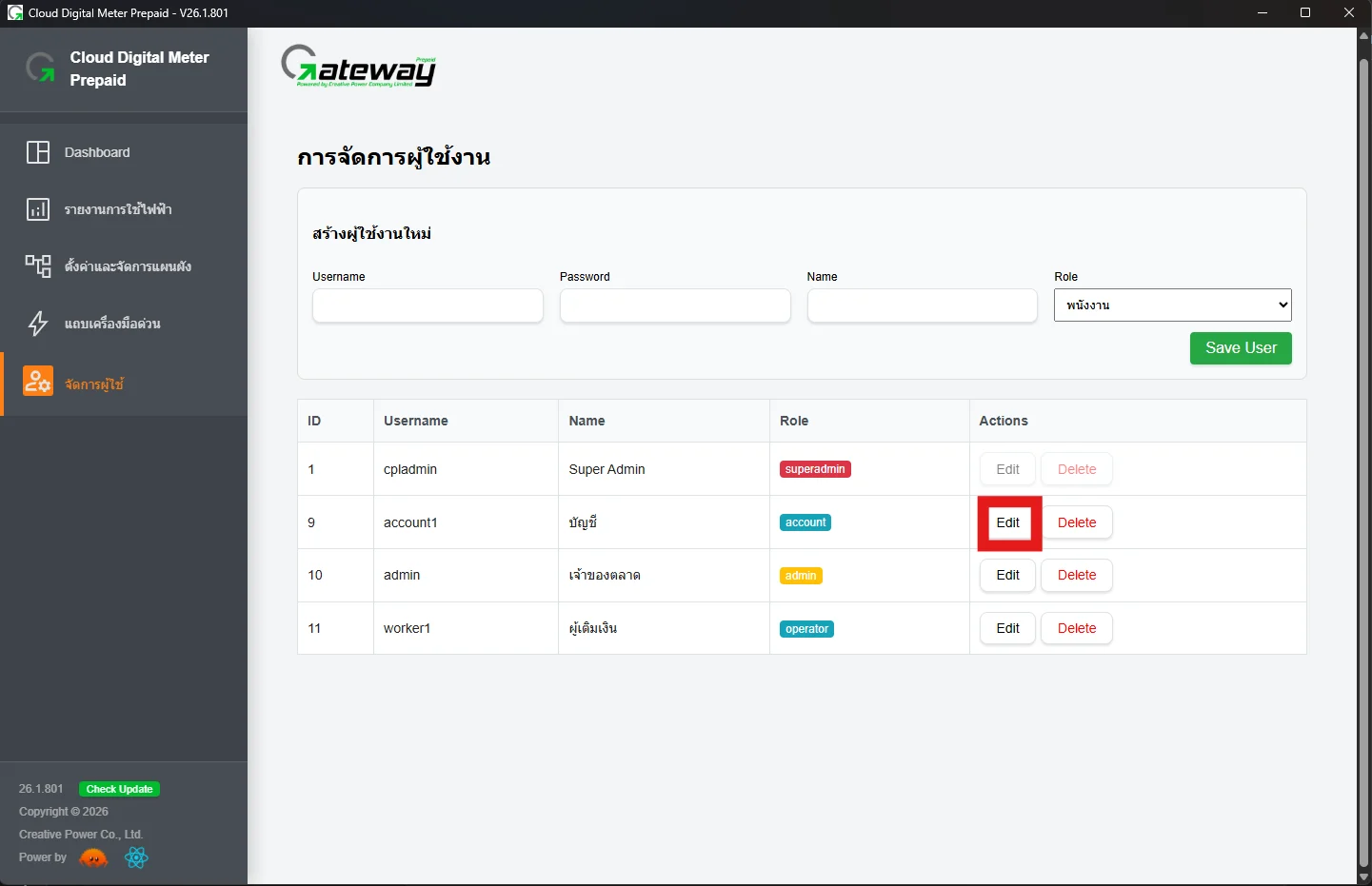1372x886 pixels.
Task: Click the diagram layout settings icon
Action: point(38,266)
